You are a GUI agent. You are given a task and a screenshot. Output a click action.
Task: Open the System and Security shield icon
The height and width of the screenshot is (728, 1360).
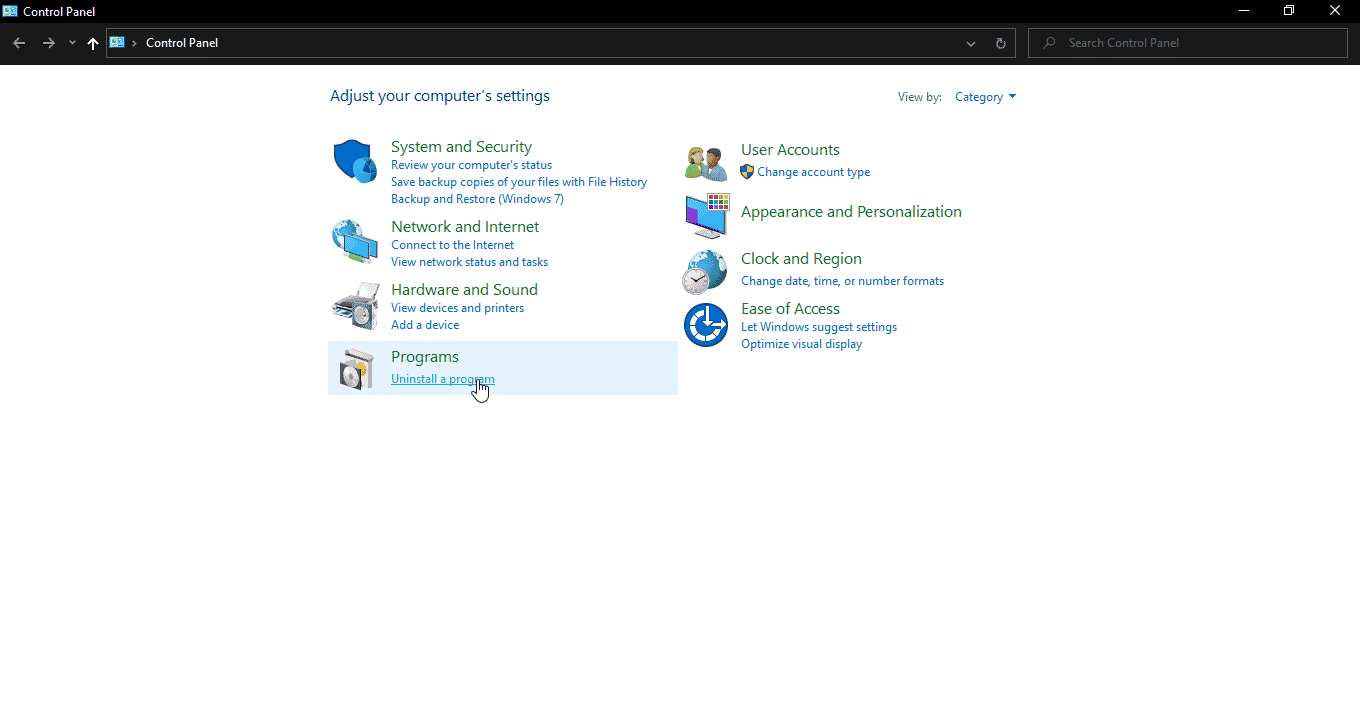(x=355, y=161)
